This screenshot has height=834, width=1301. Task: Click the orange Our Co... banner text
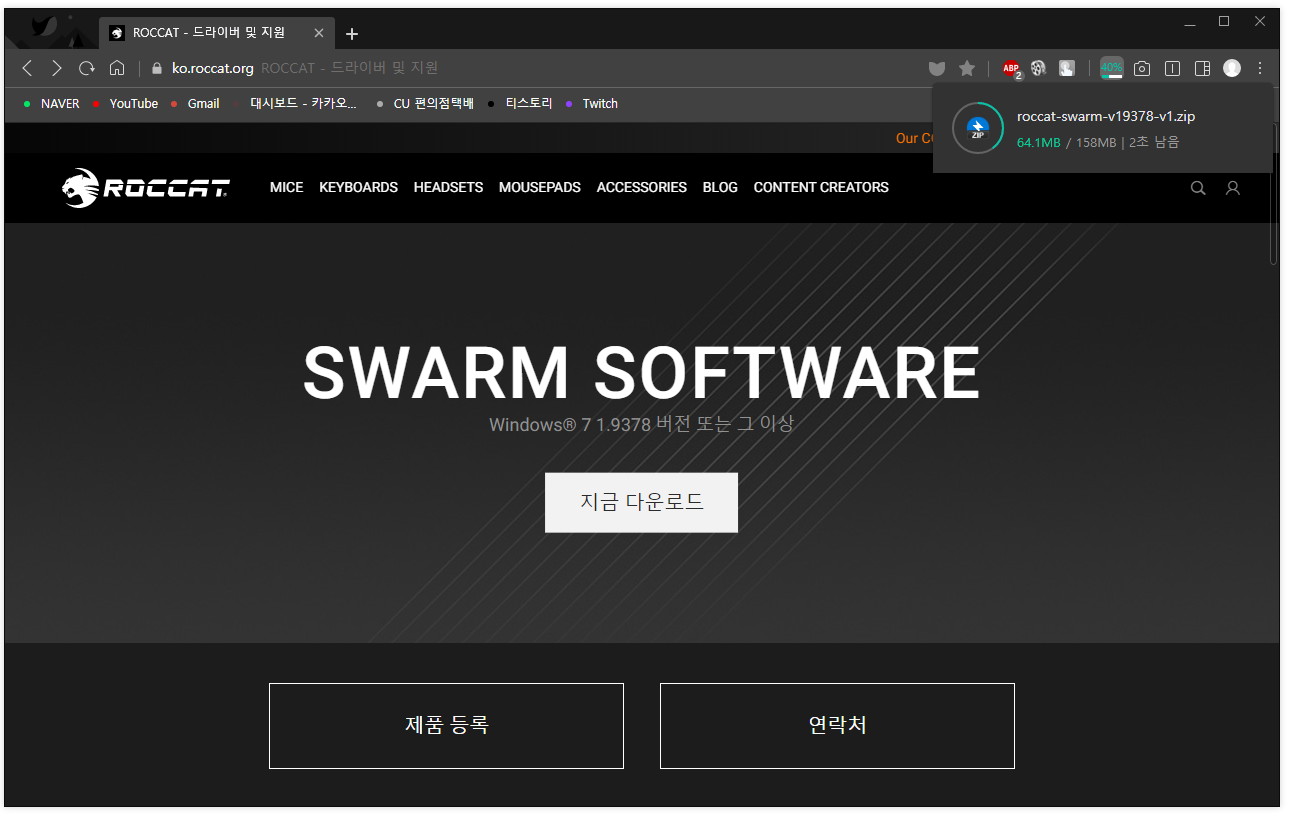914,138
